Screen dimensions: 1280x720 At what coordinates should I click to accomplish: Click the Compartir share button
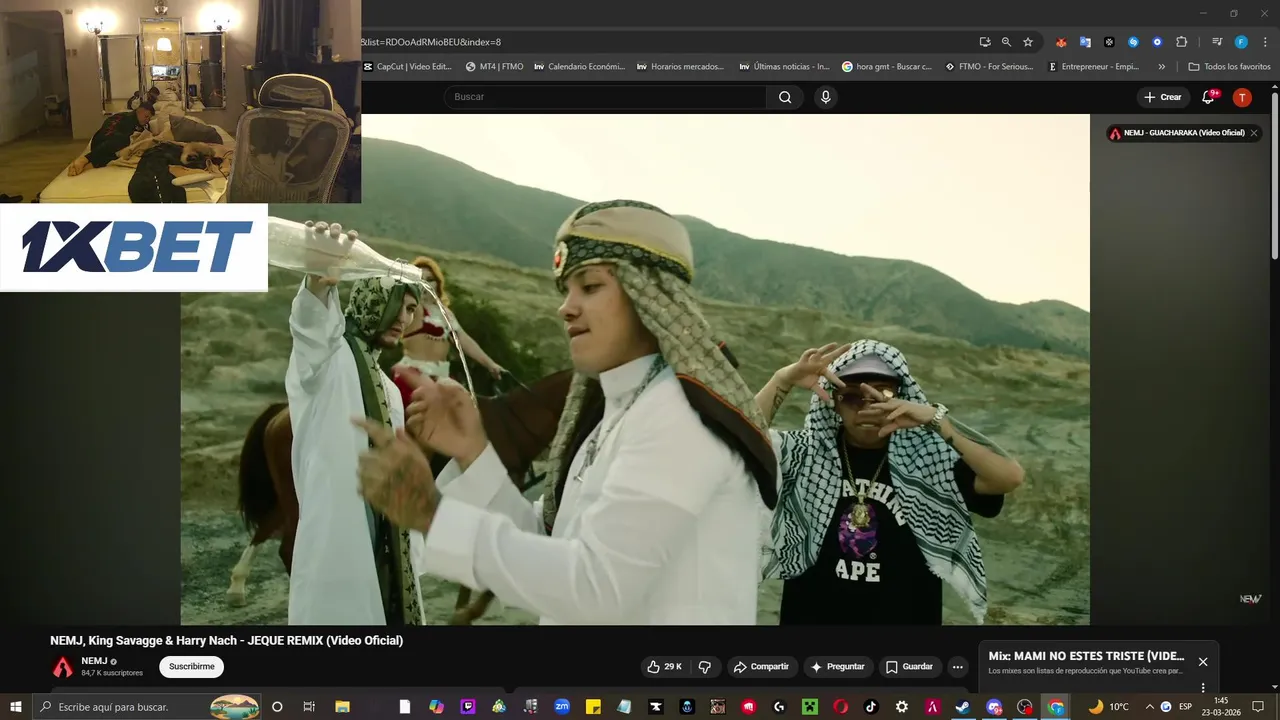(x=761, y=667)
